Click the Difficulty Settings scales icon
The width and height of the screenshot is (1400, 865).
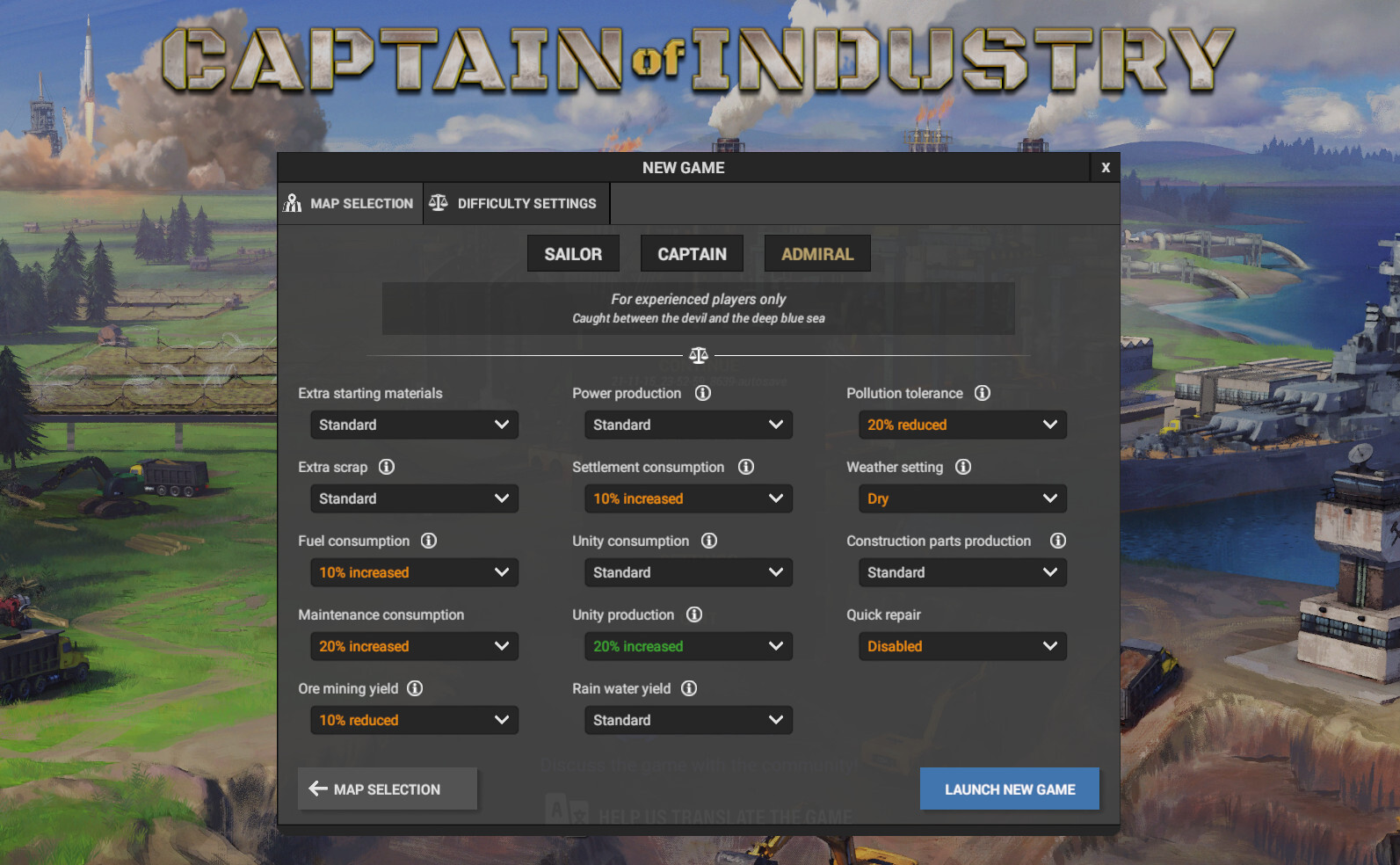439,202
